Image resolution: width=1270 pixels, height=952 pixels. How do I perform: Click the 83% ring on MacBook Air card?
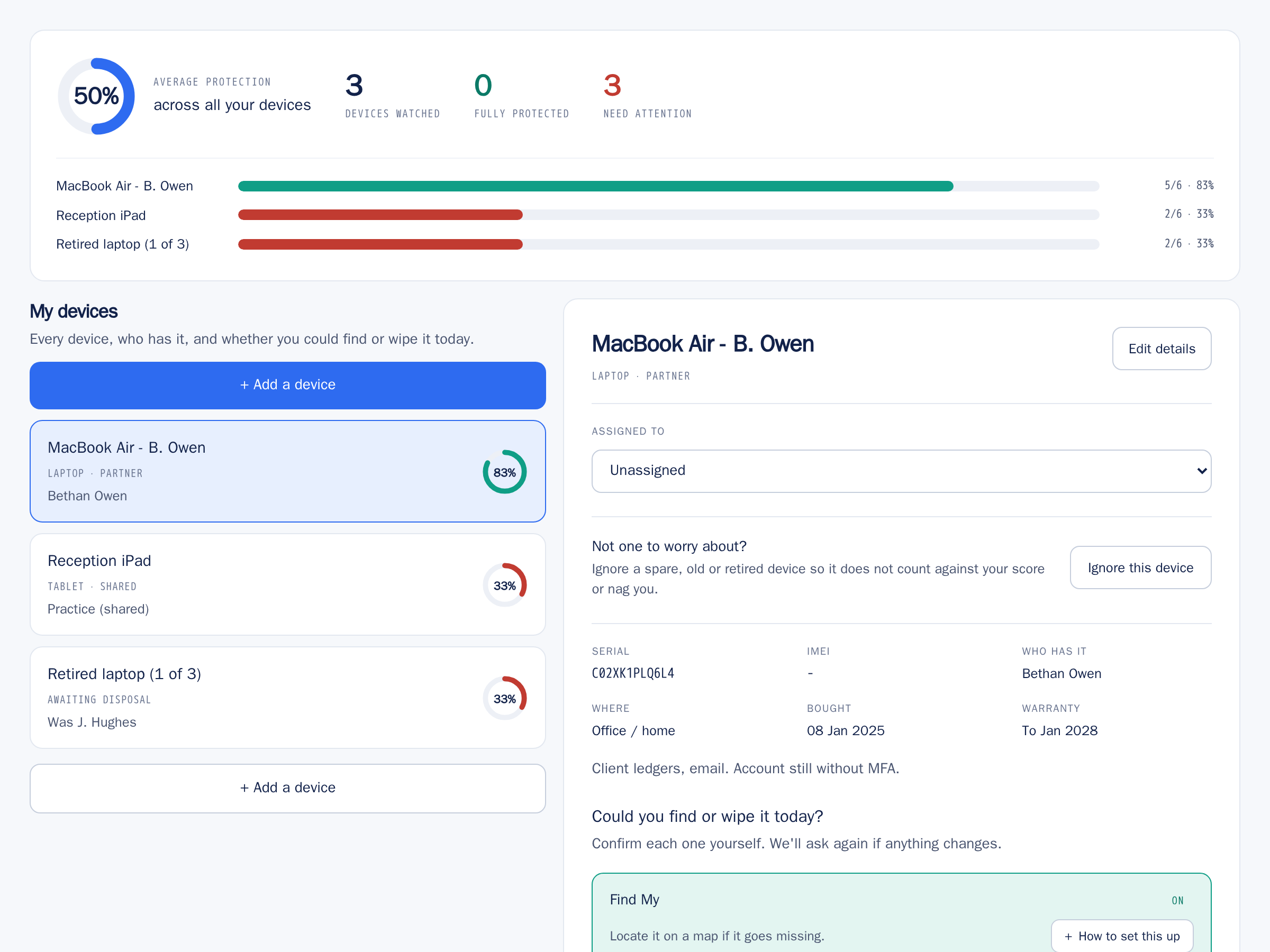505,472
